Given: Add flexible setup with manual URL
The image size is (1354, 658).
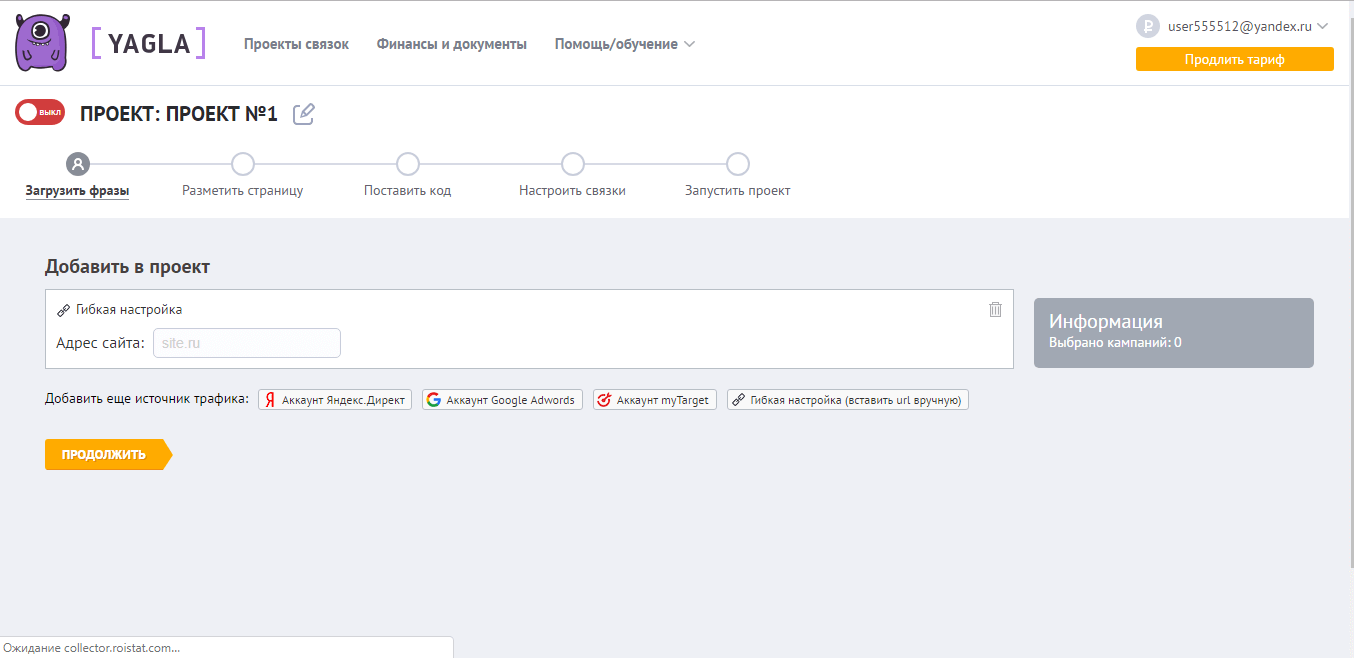Looking at the screenshot, I should point(847,400).
